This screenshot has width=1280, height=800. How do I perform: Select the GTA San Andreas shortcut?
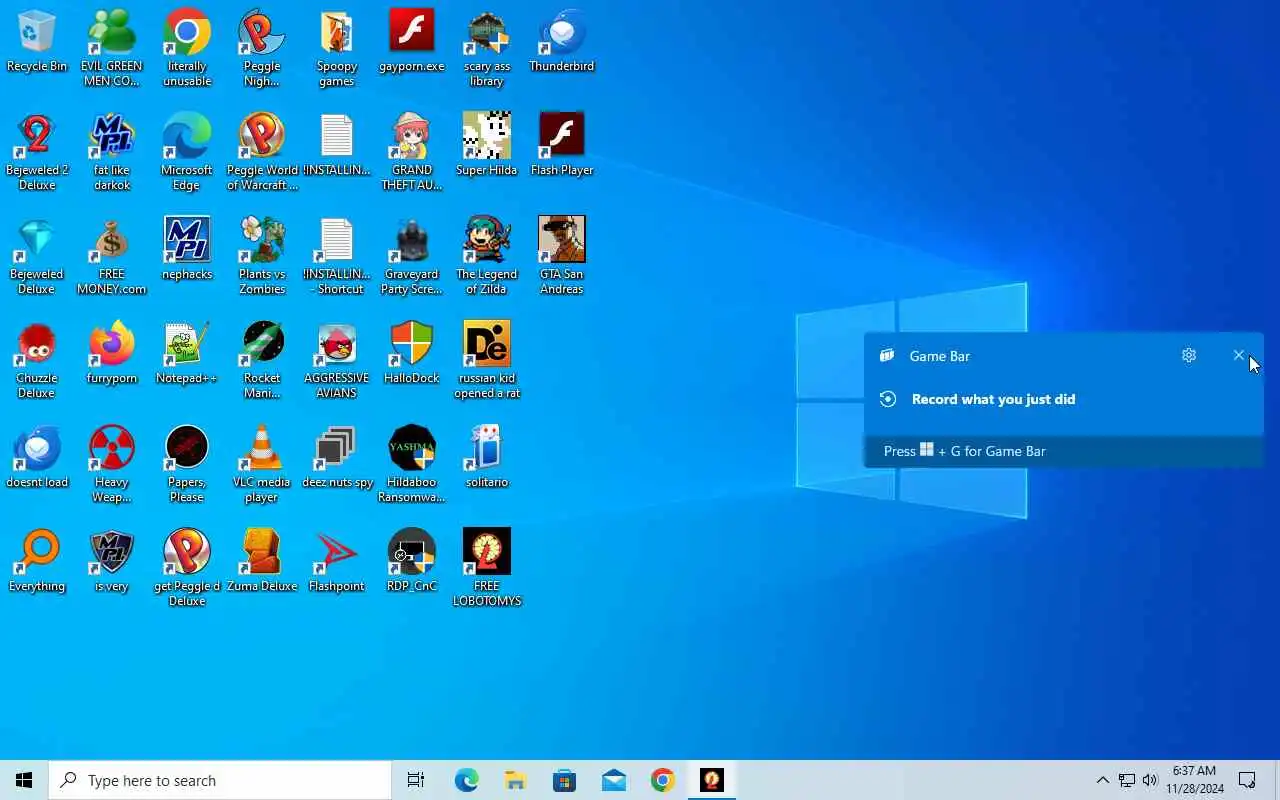[562, 257]
